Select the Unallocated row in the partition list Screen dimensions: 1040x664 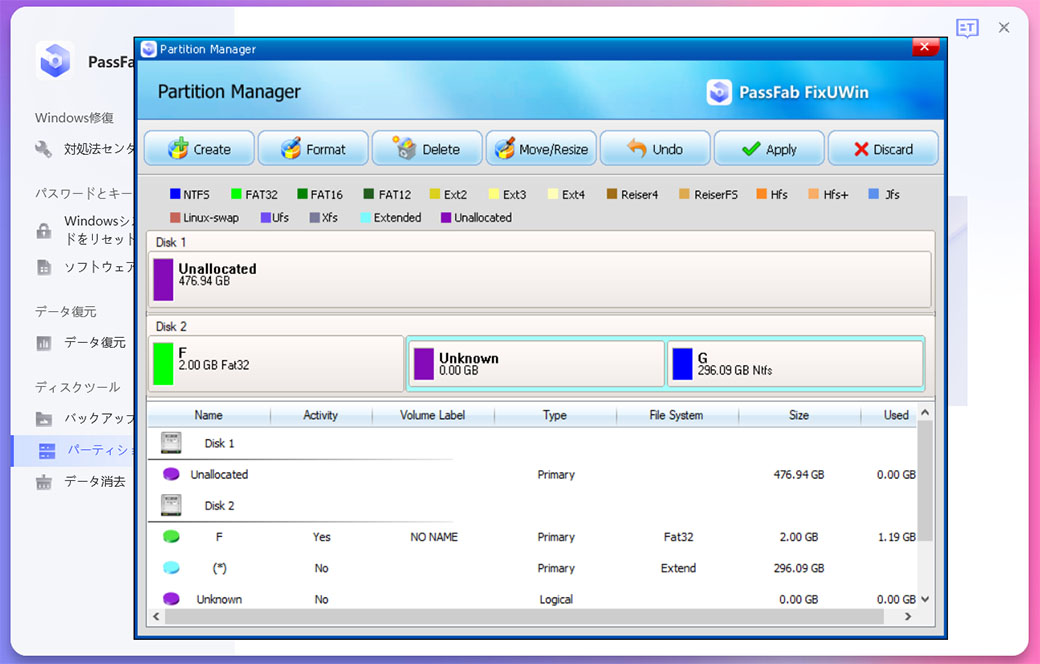[219, 475]
